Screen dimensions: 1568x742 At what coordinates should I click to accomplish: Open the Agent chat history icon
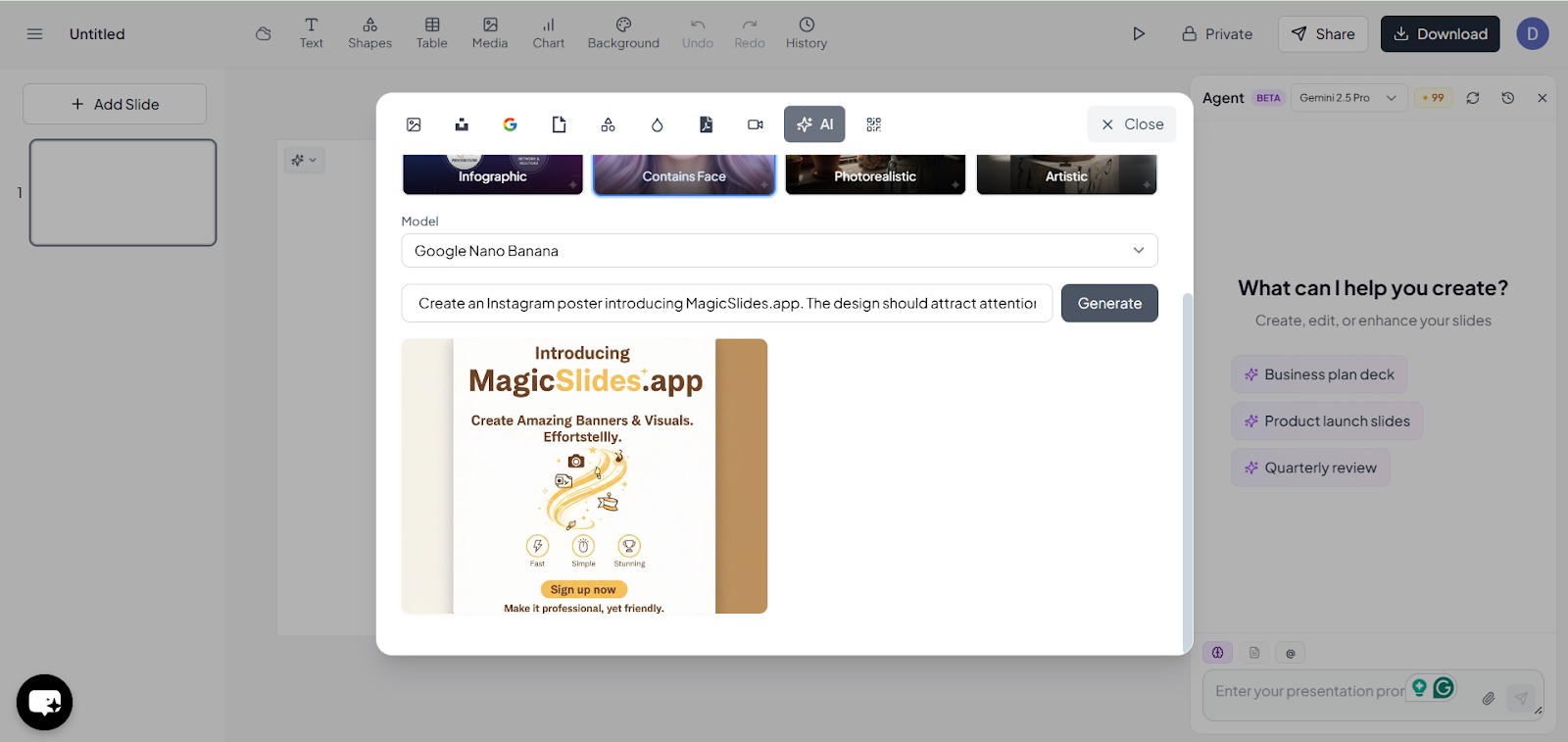pos(1508,98)
